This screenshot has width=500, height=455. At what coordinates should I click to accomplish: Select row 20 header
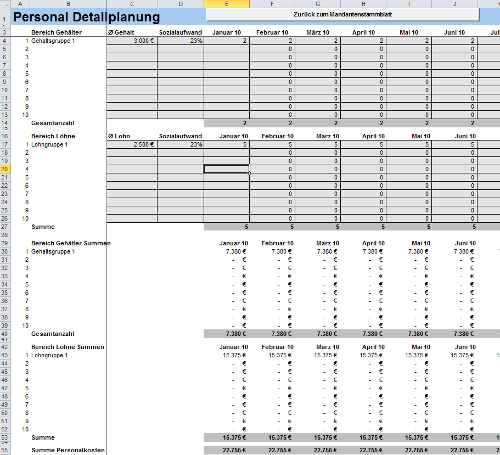5,169
